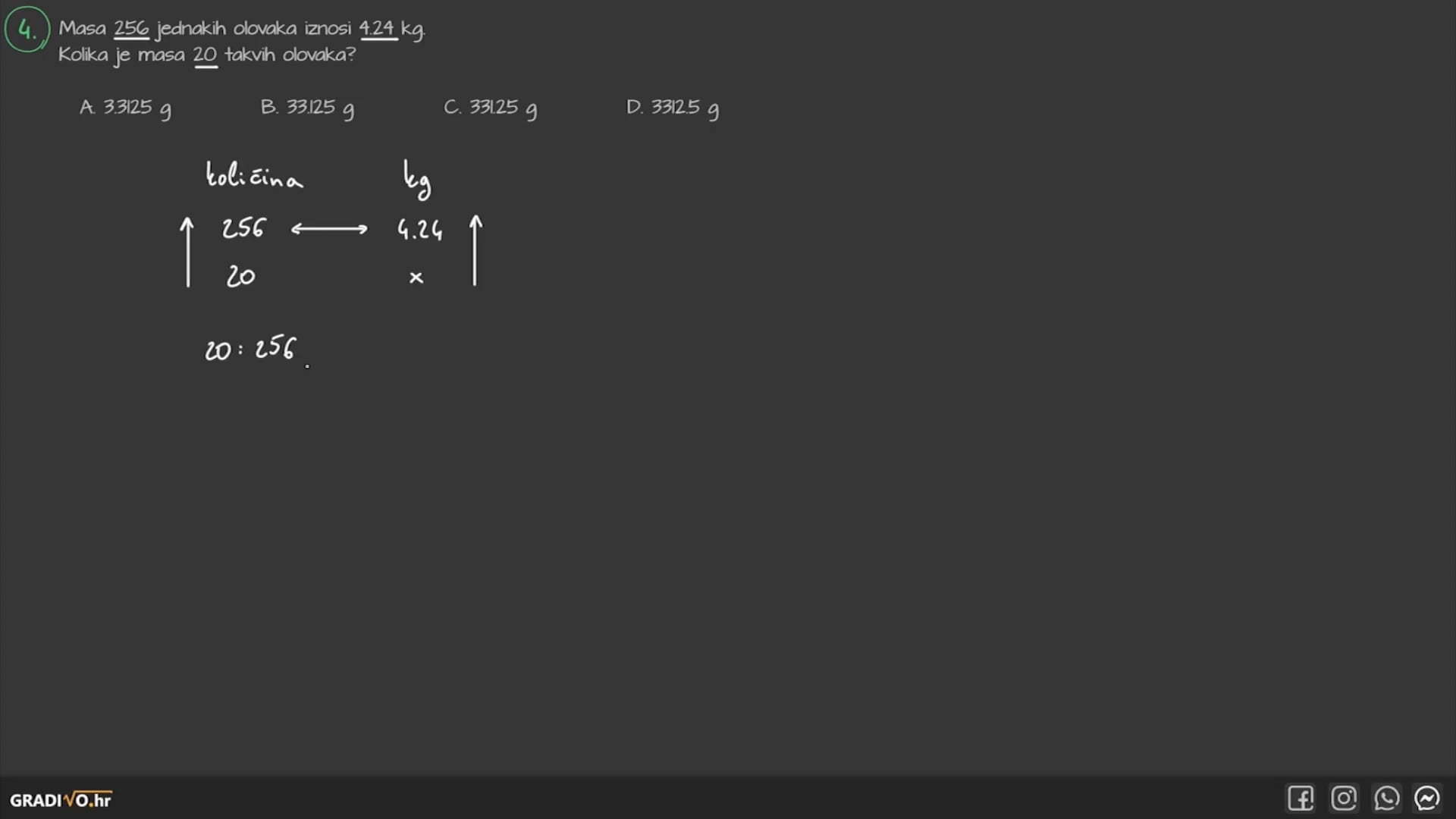
Task: Select answer option B. 33.125 g
Action: pyautogui.click(x=307, y=108)
